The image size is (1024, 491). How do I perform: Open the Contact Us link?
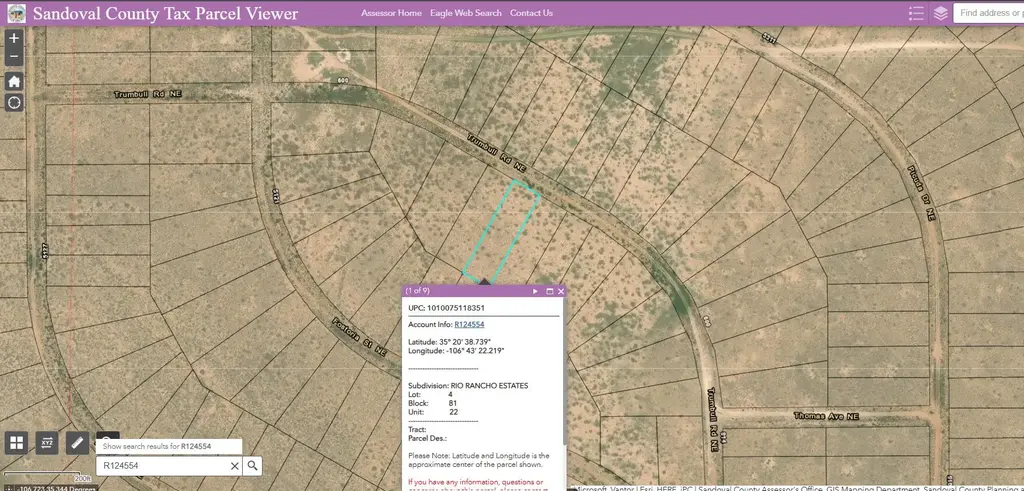(531, 13)
